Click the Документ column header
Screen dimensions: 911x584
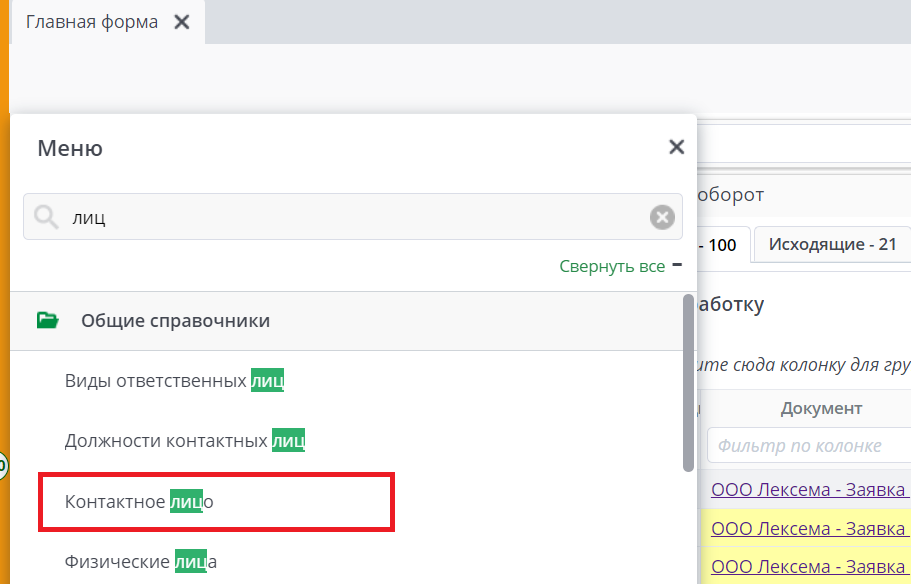(x=821, y=408)
